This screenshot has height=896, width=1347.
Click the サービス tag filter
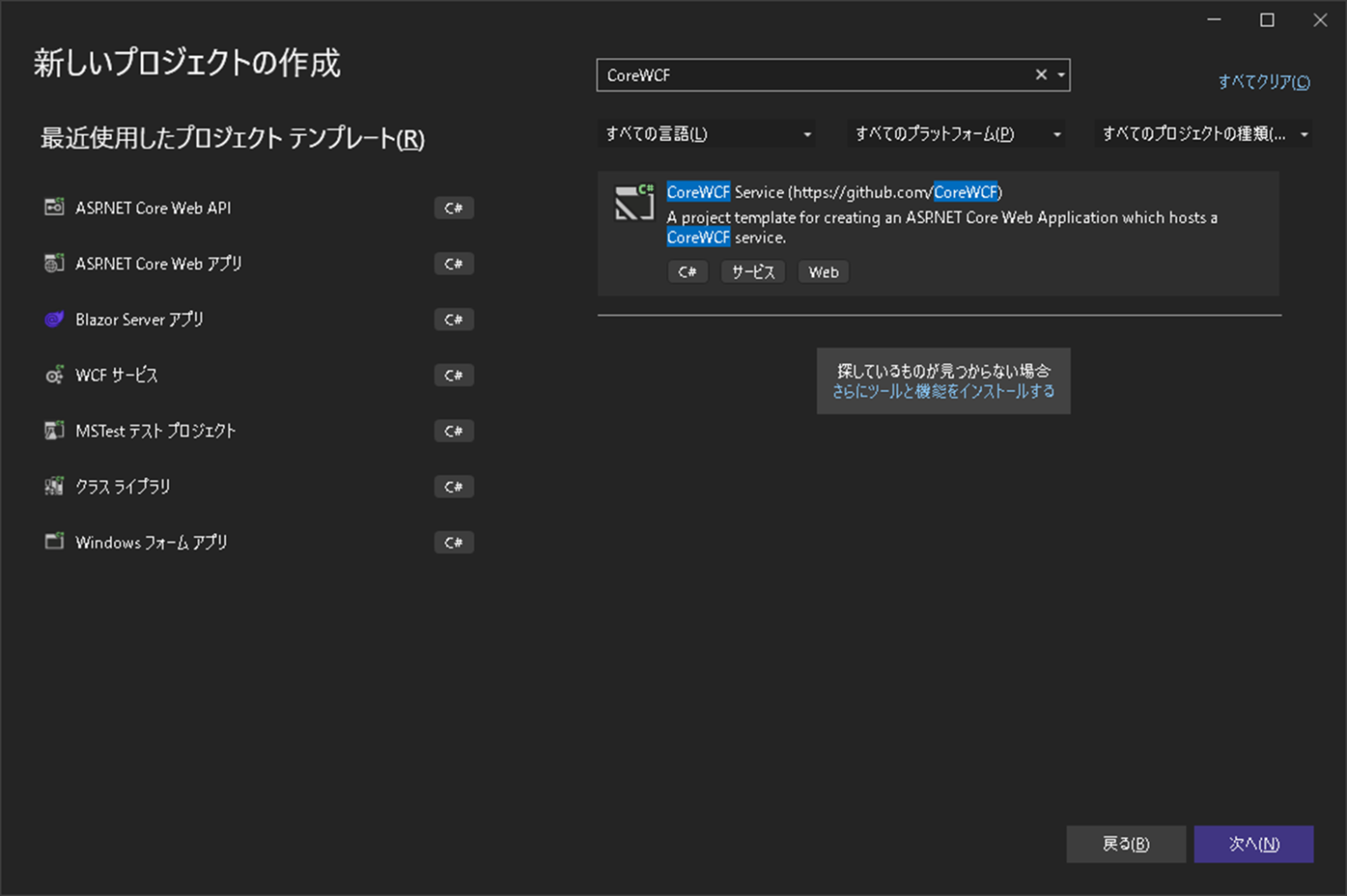752,272
